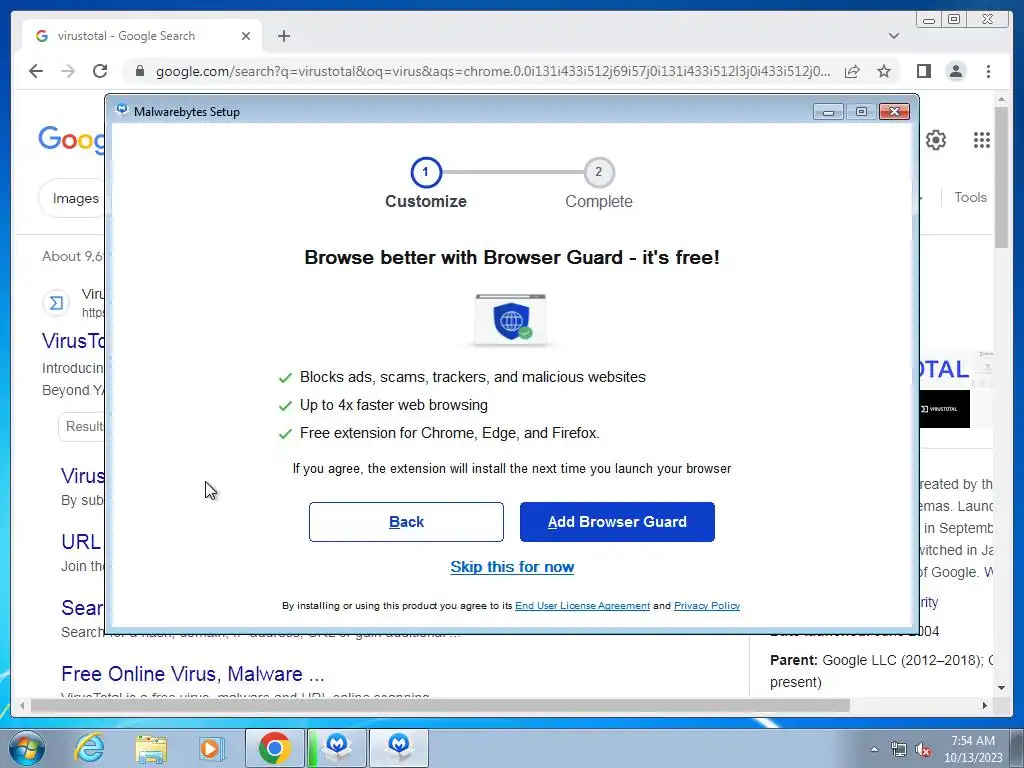Click the VirusTotal black thumbnail in knowledge panel
This screenshot has width=1024, height=768.
click(x=944, y=409)
